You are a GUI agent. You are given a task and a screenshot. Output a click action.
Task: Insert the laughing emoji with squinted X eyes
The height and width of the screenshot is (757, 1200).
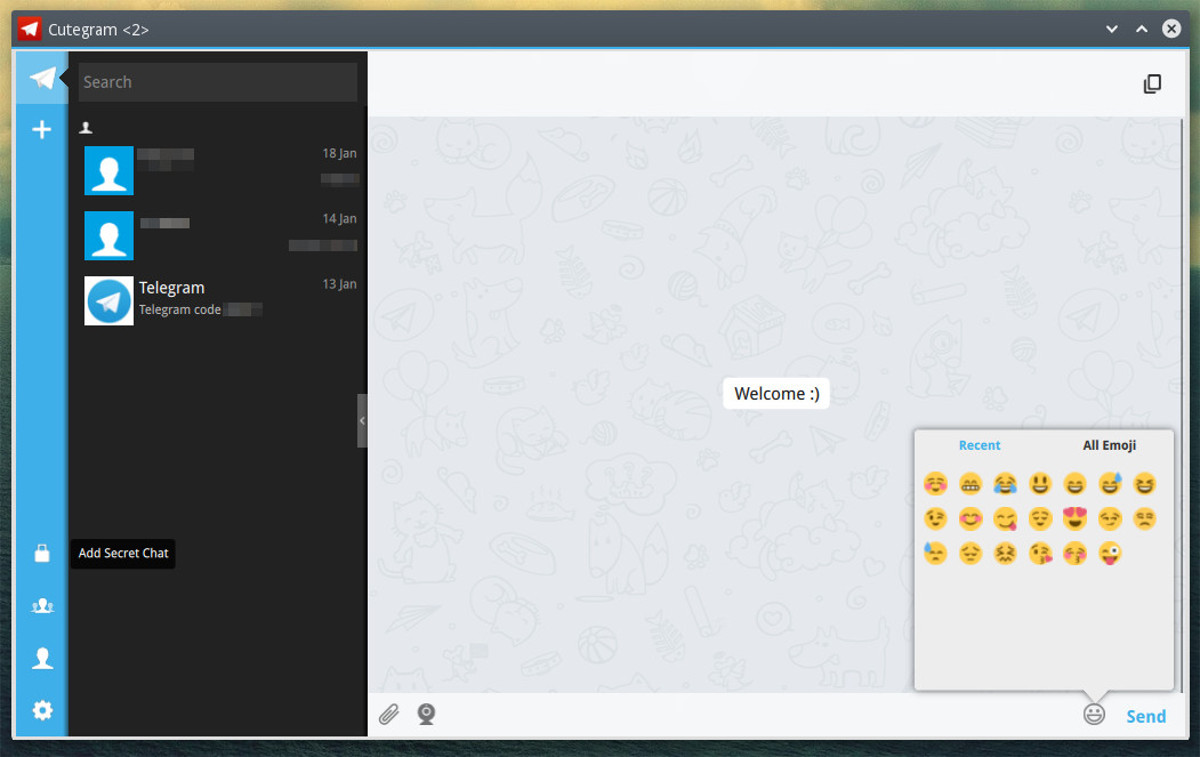click(1145, 484)
